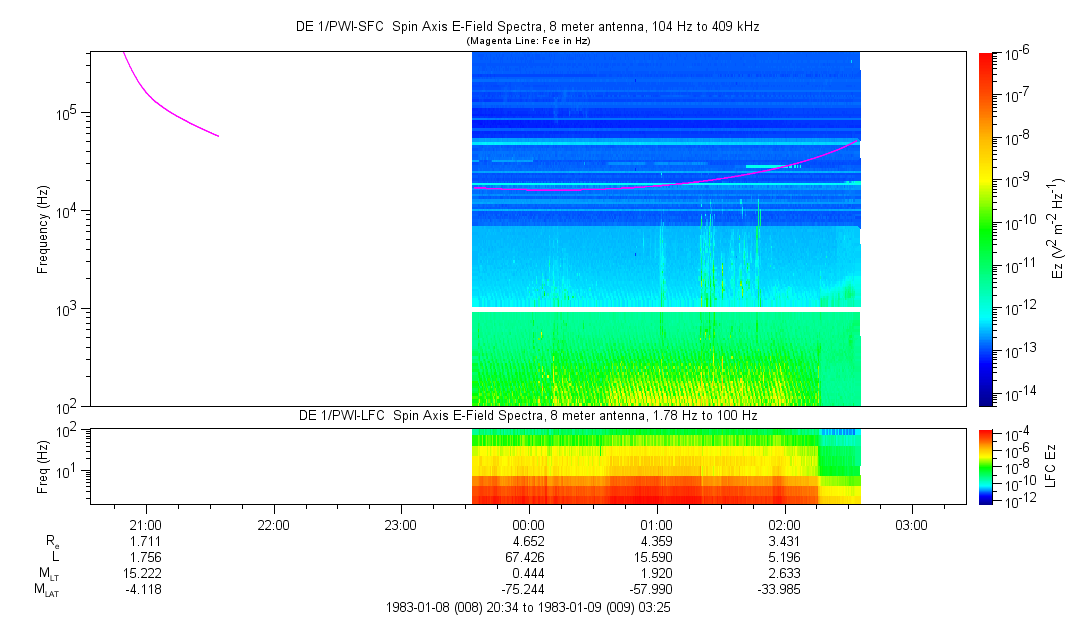Click the 'Frequency (Hz)' vertical axis label

pos(43,229)
